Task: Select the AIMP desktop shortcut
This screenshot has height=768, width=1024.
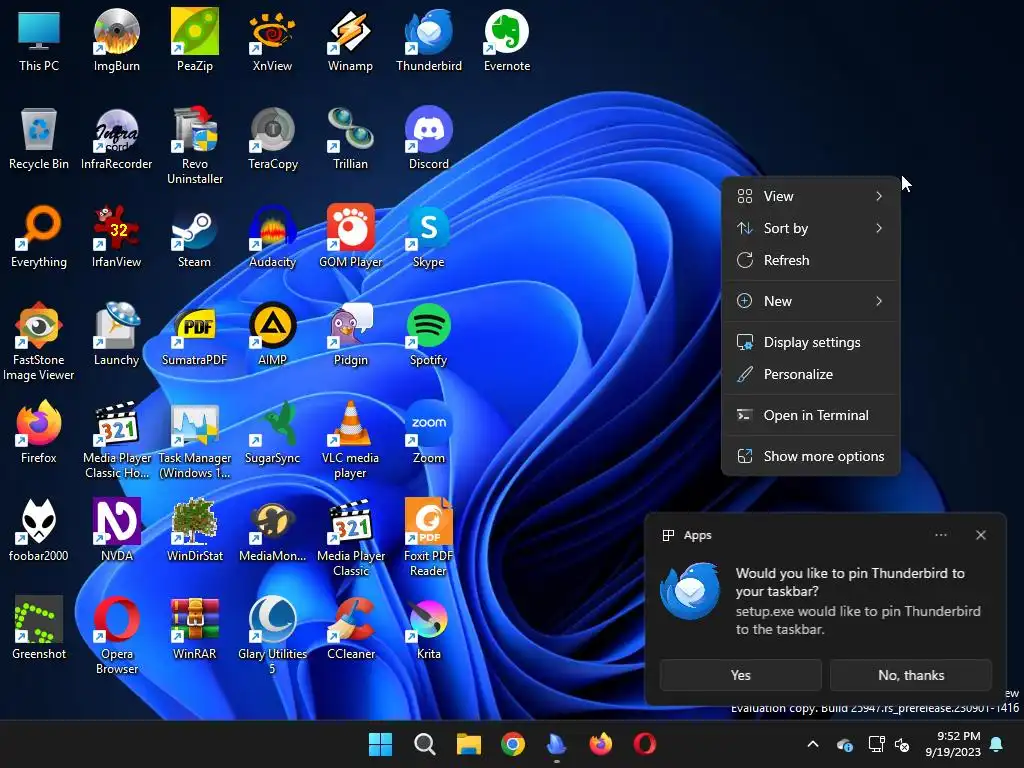Action: [272, 334]
